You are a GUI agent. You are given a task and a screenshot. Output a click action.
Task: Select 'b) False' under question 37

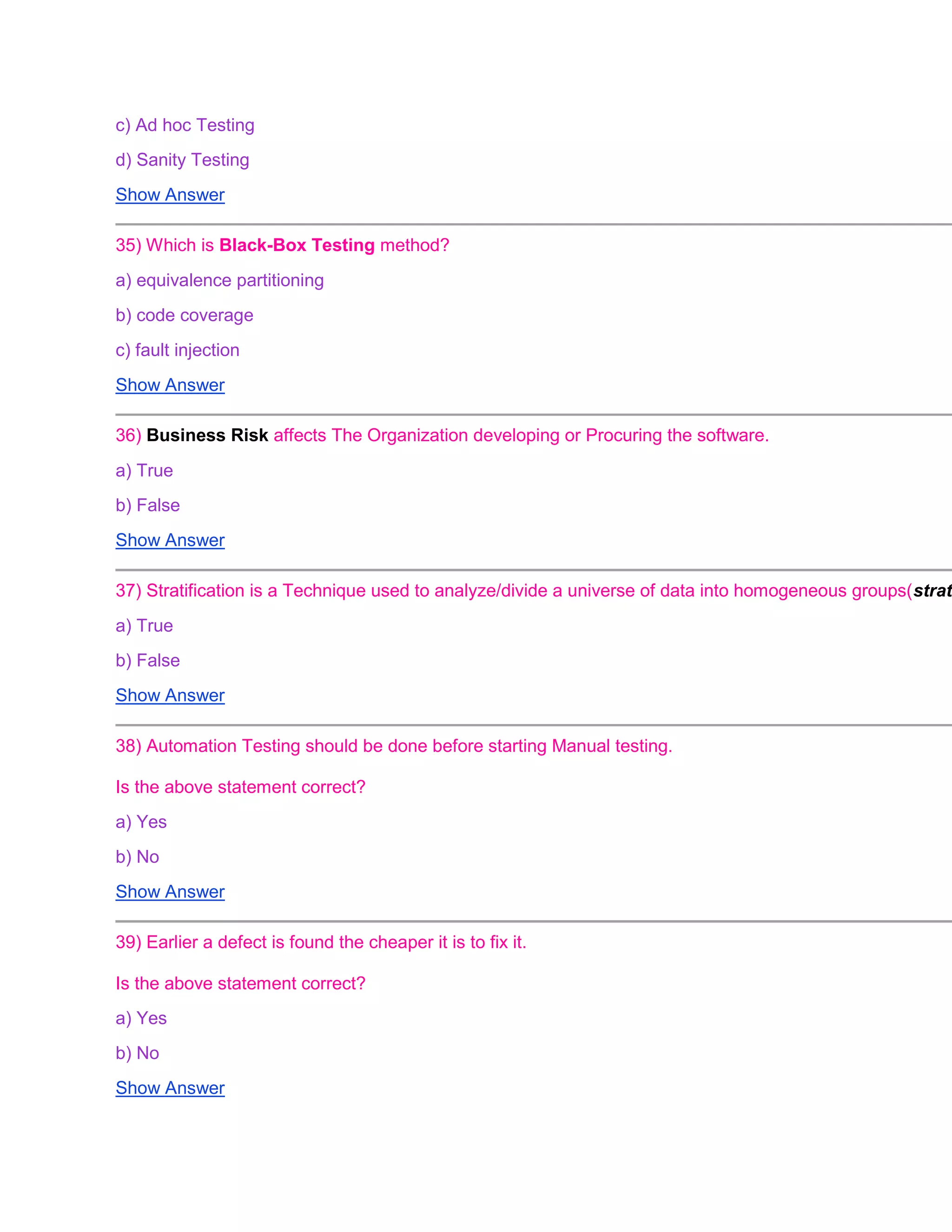(148, 661)
